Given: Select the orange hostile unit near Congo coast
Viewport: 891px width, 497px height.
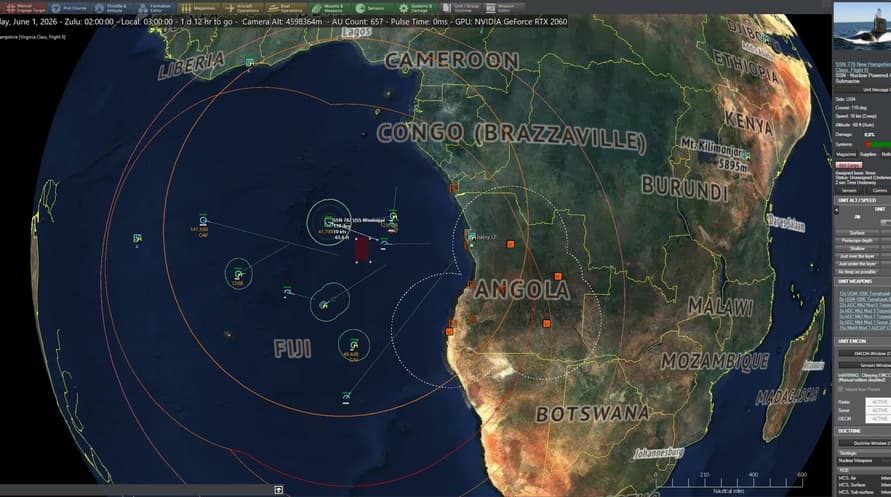Looking at the screenshot, I should (x=453, y=188).
